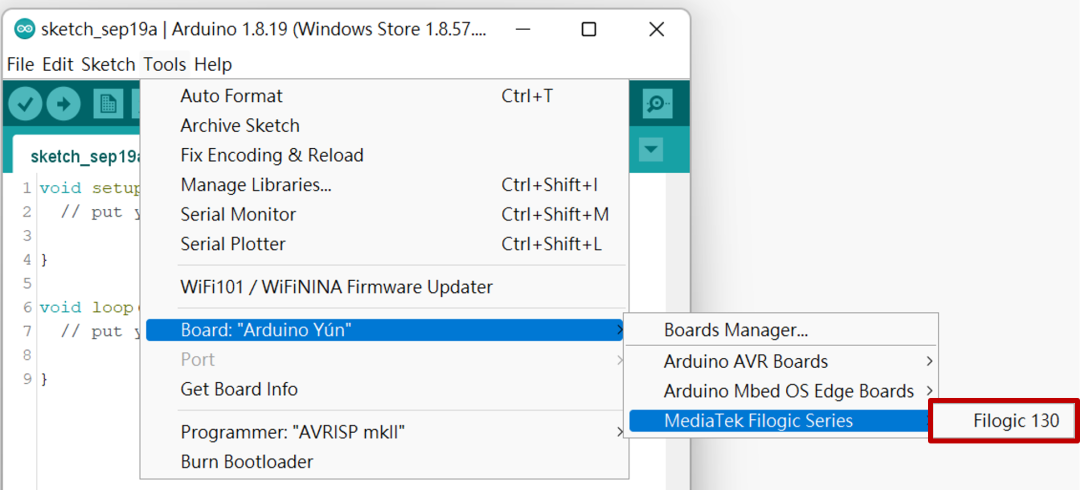Select the Filogic 130 board
Image resolution: width=1080 pixels, height=490 pixels.
click(1015, 421)
